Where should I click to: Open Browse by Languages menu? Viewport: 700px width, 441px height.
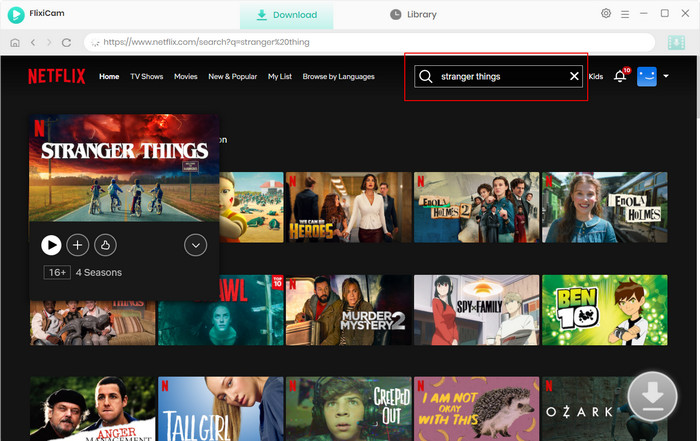pos(338,77)
